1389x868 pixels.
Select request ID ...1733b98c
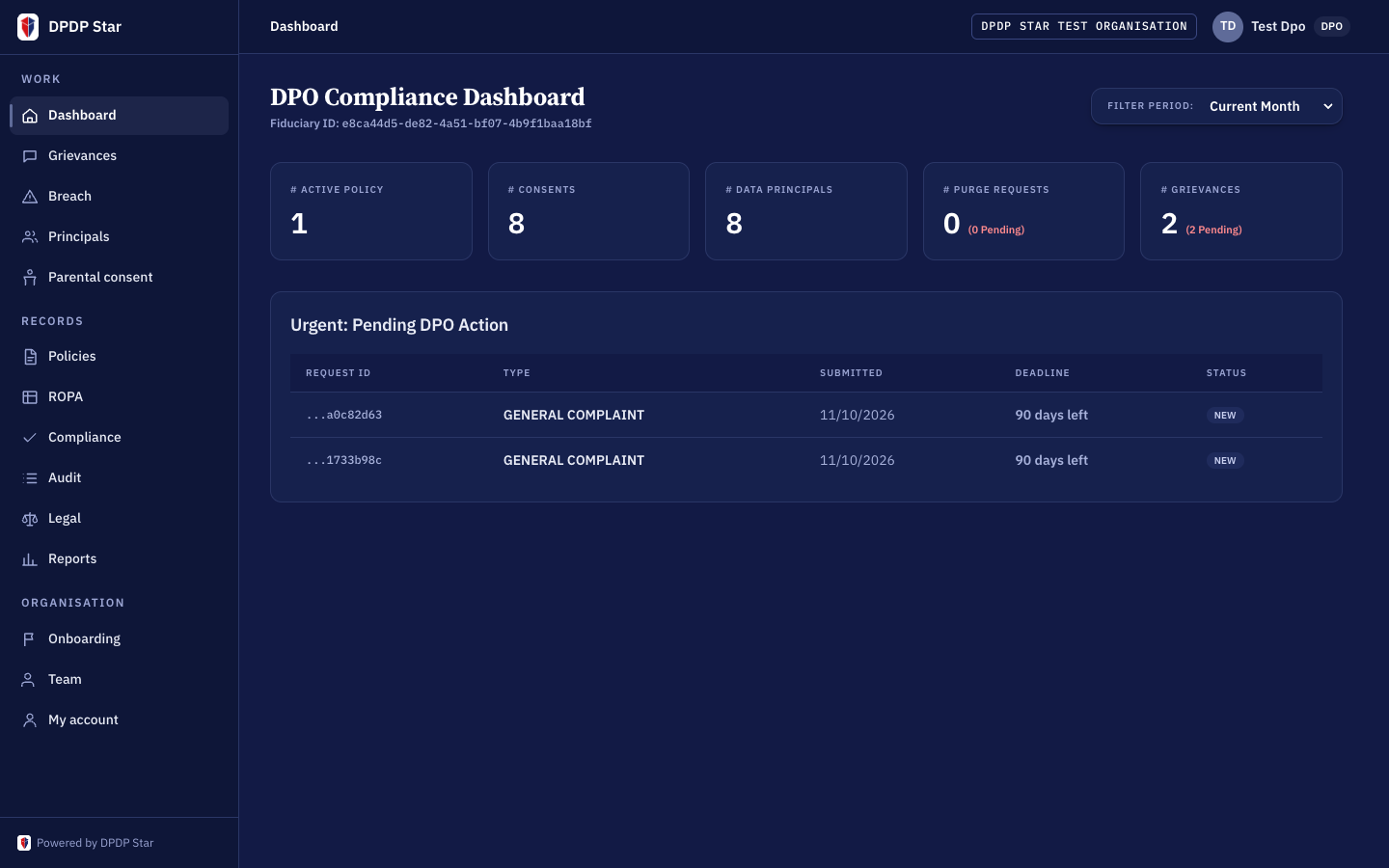pyautogui.click(x=343, y=460)
